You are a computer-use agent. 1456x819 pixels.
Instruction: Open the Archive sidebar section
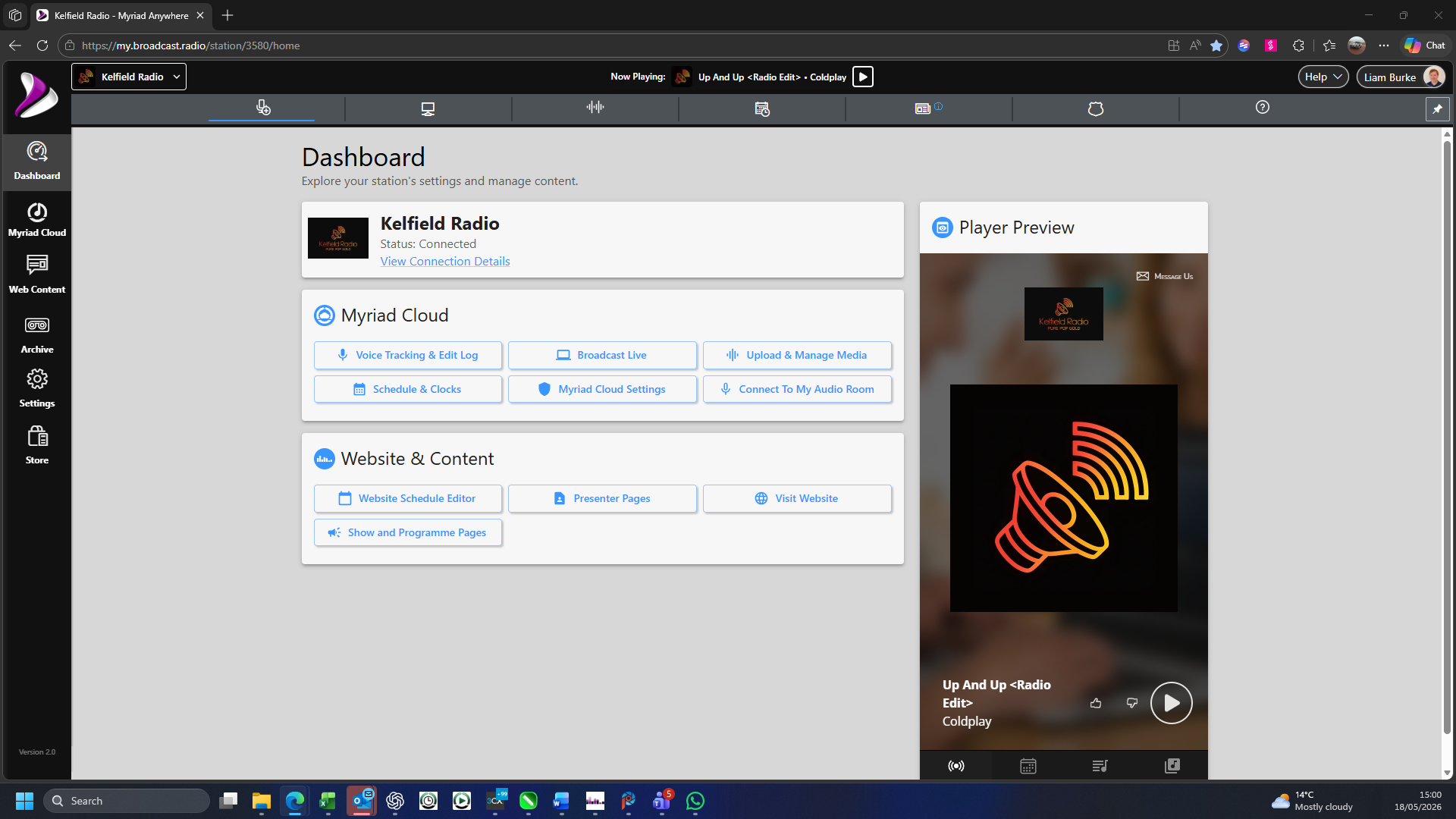(36, 335)
